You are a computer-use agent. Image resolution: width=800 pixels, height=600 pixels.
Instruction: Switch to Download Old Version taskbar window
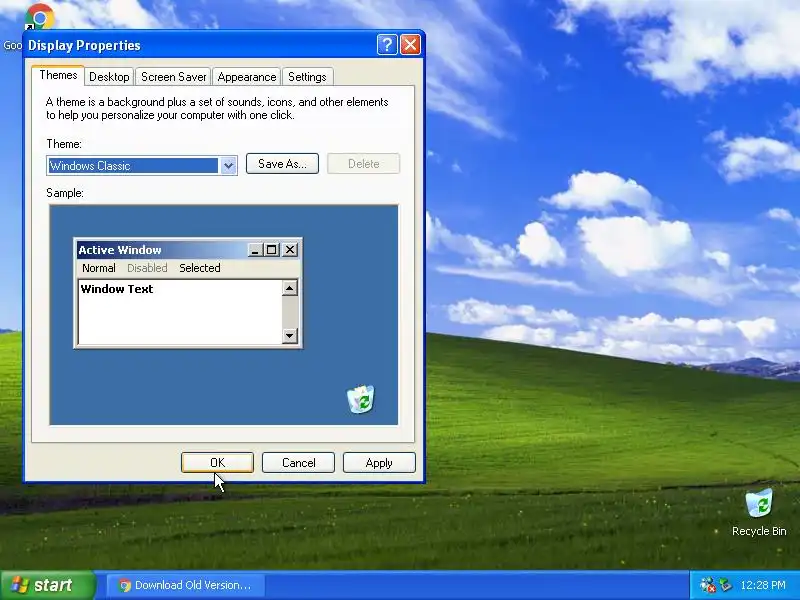pyautogui.click(x=186, y=585)
